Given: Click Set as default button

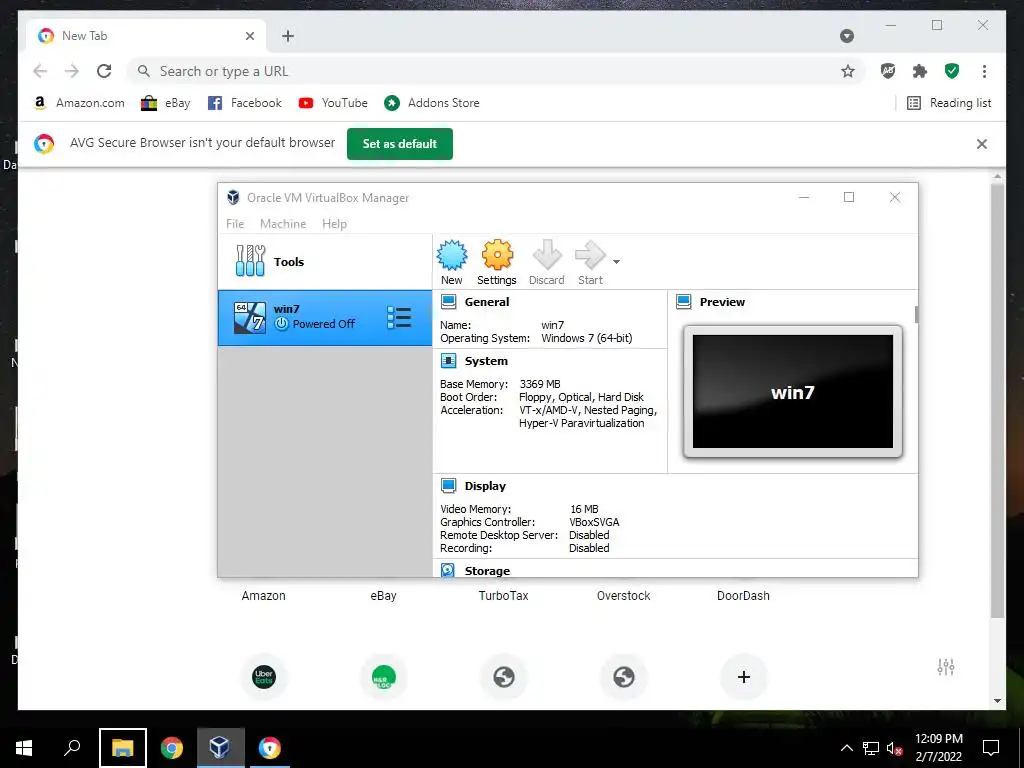Looking at the screenshot, I should click(400, 144).
